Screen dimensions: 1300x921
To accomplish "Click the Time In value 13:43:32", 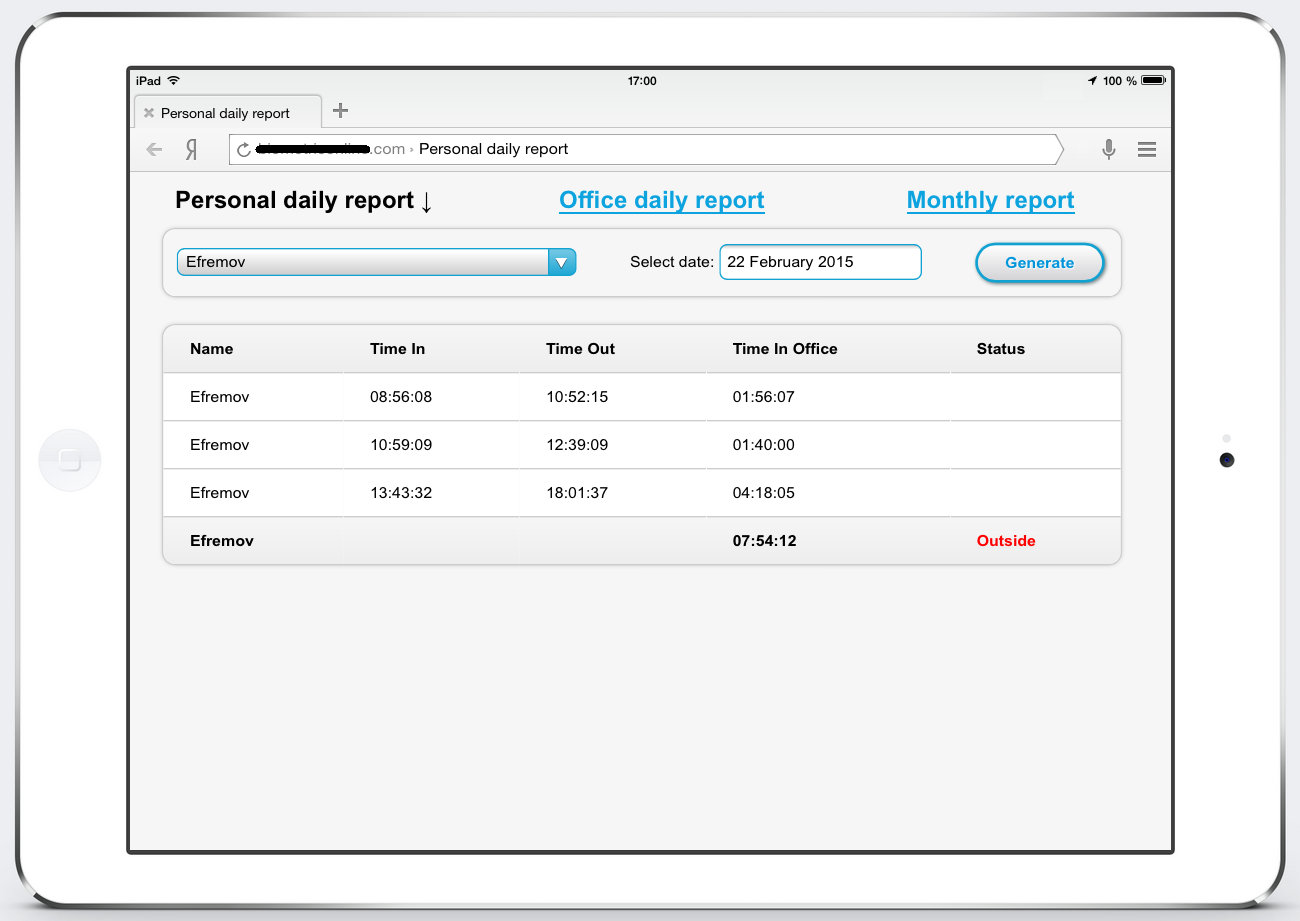I will (401, 493).
